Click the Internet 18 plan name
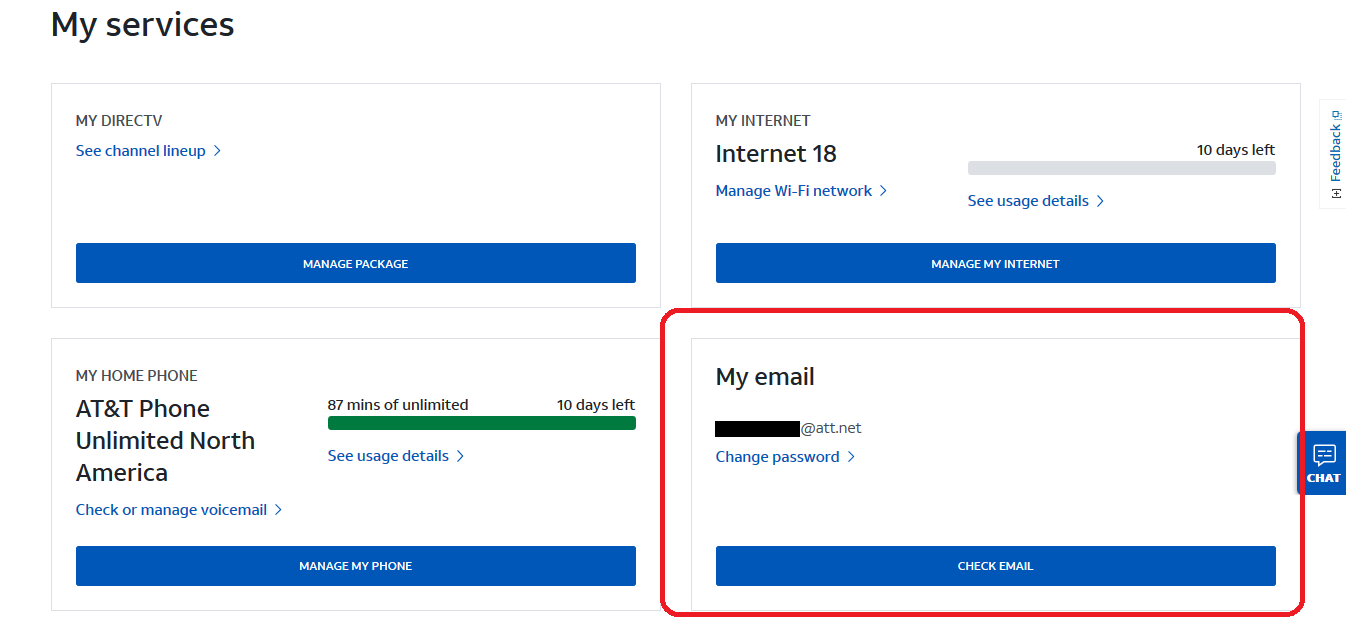The image size is (1346, 629). coord(776,154)
